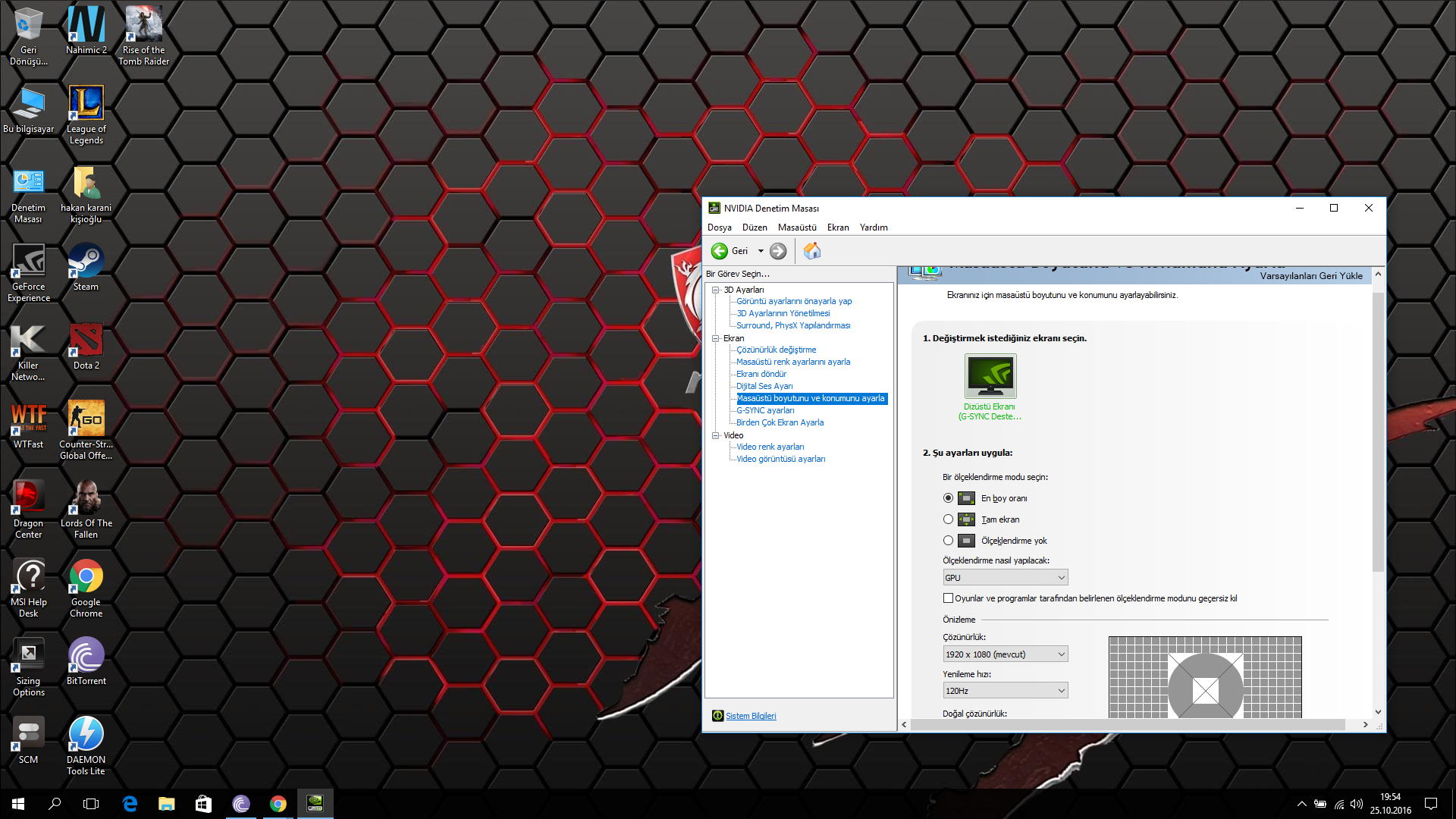Click right arrow of horizontal scrollbar
Viewport: 1456px width, 819px height.
[x=1366, y=725]
